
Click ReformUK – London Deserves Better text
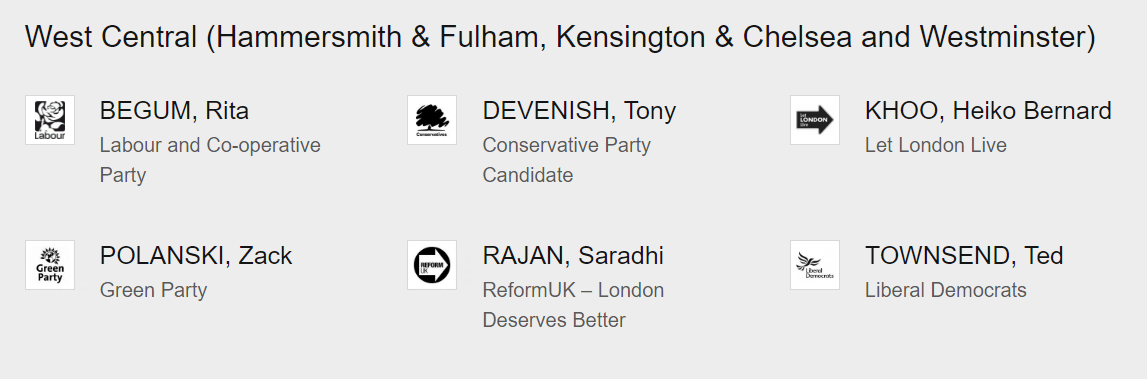(573, 305)
